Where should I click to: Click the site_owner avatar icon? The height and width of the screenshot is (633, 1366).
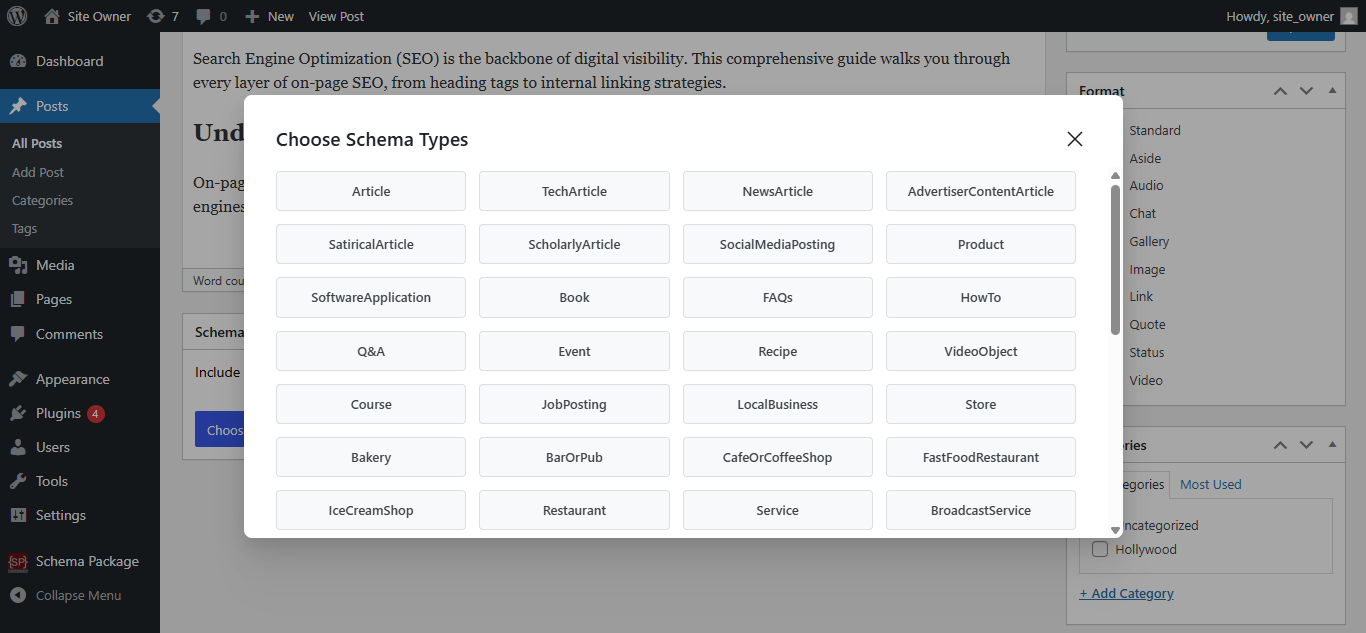click(1349, 16)
